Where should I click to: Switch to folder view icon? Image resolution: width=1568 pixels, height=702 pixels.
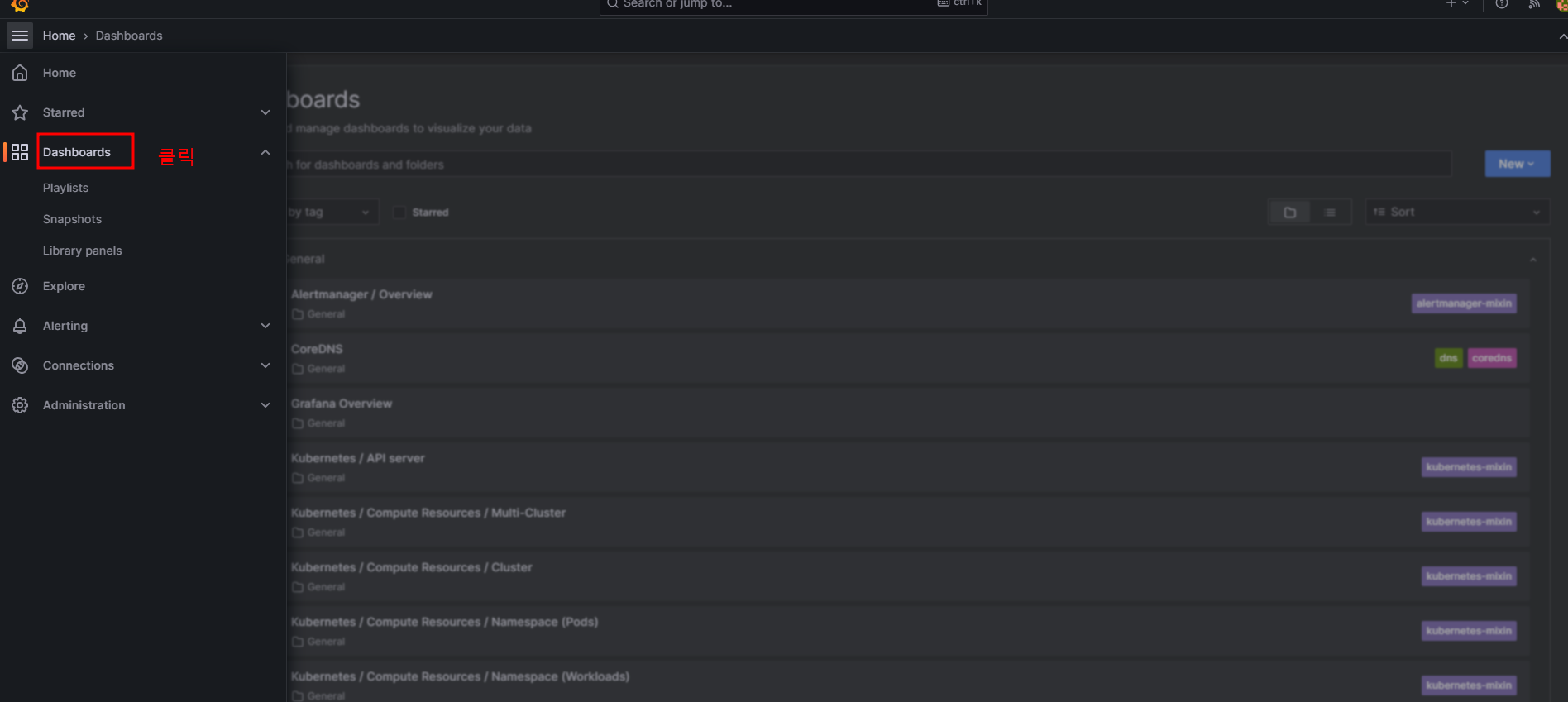coord(1289,213)
